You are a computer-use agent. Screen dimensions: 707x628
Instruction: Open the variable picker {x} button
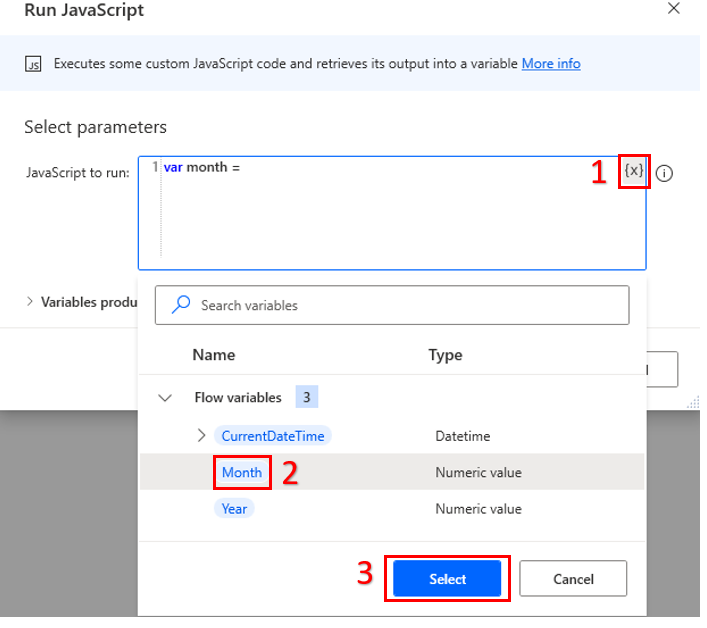tap(634, 171)
